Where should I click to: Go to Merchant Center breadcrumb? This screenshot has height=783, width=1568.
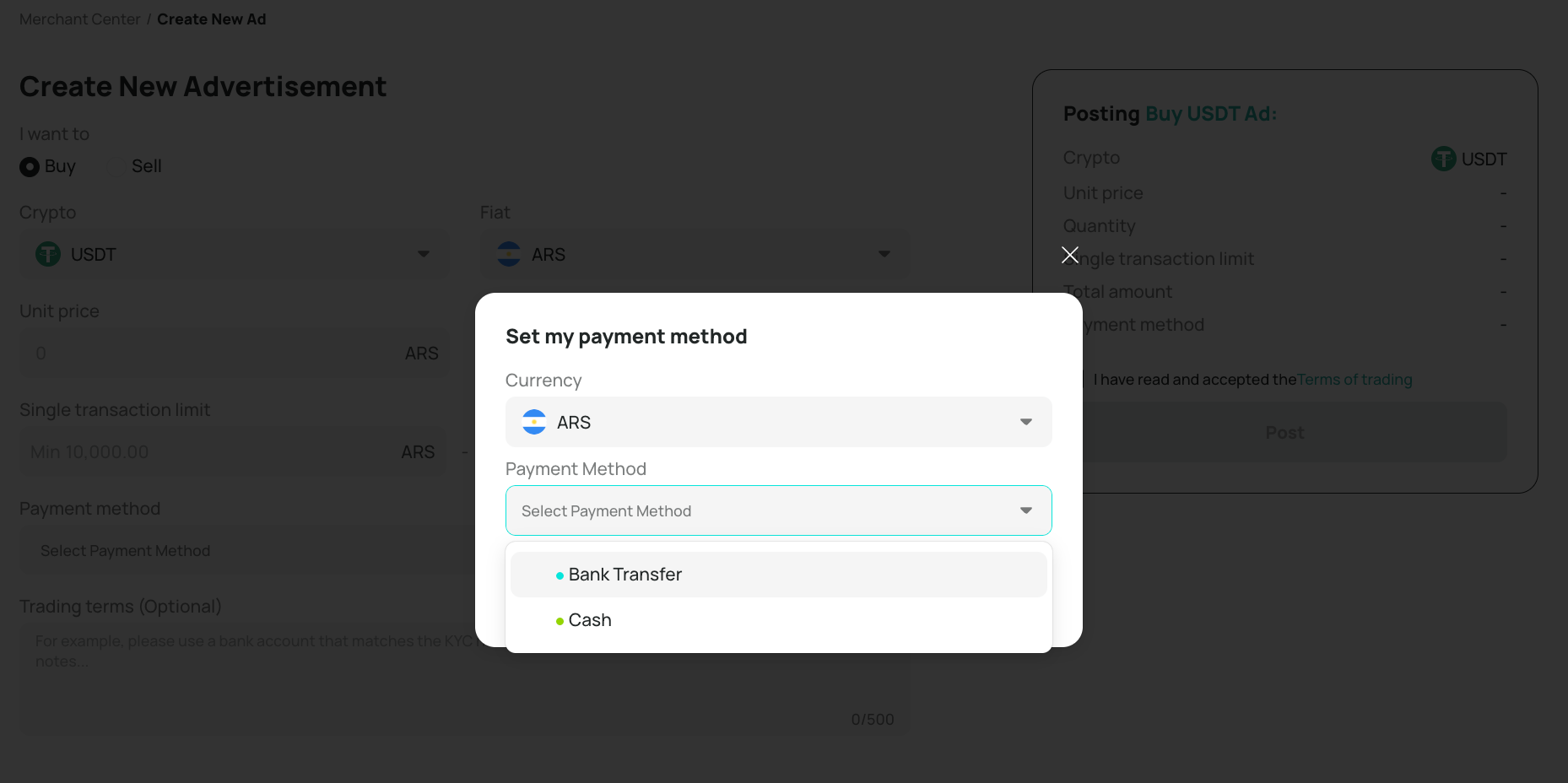click(x=80, y=19)
